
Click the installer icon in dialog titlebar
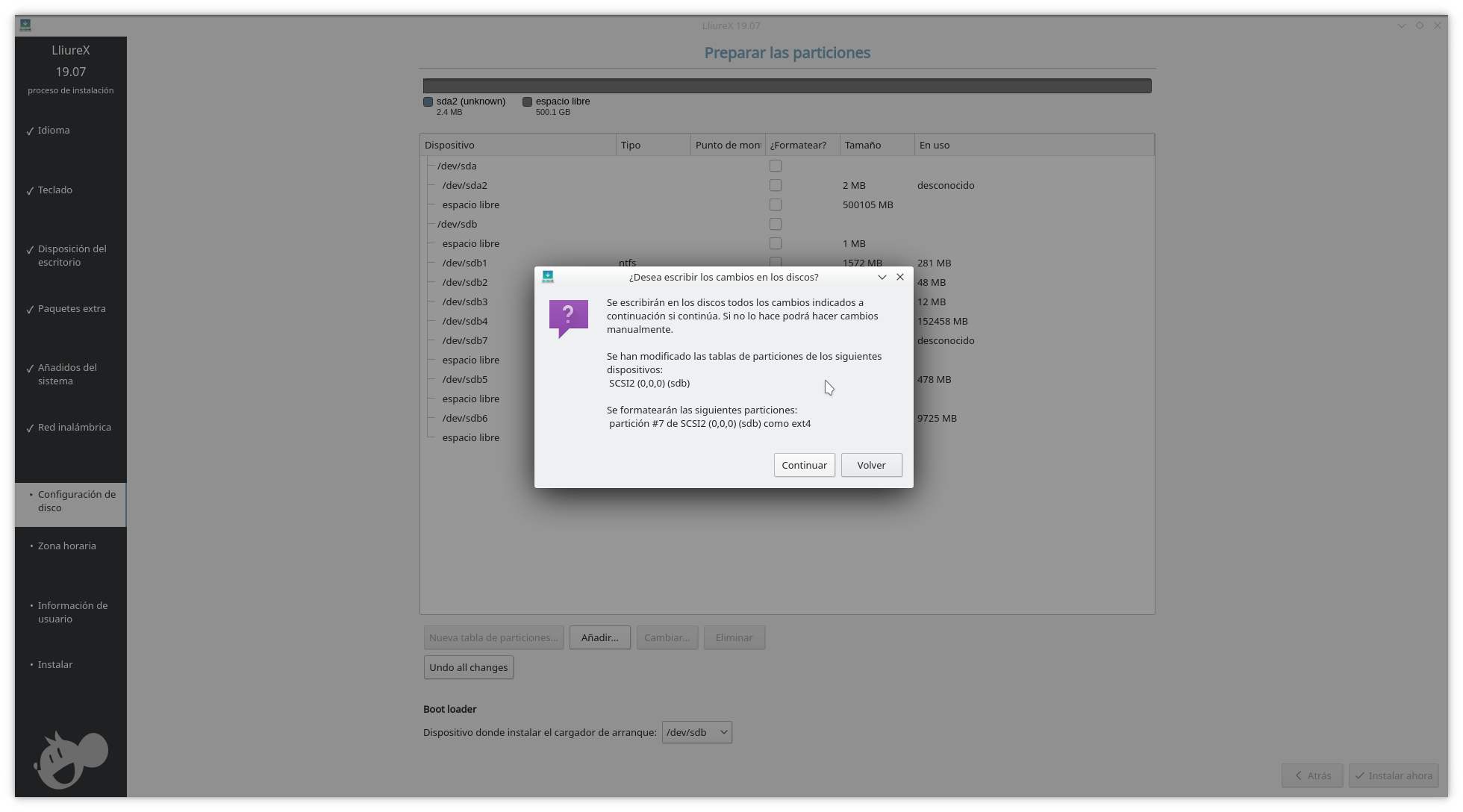click(548, 277)
